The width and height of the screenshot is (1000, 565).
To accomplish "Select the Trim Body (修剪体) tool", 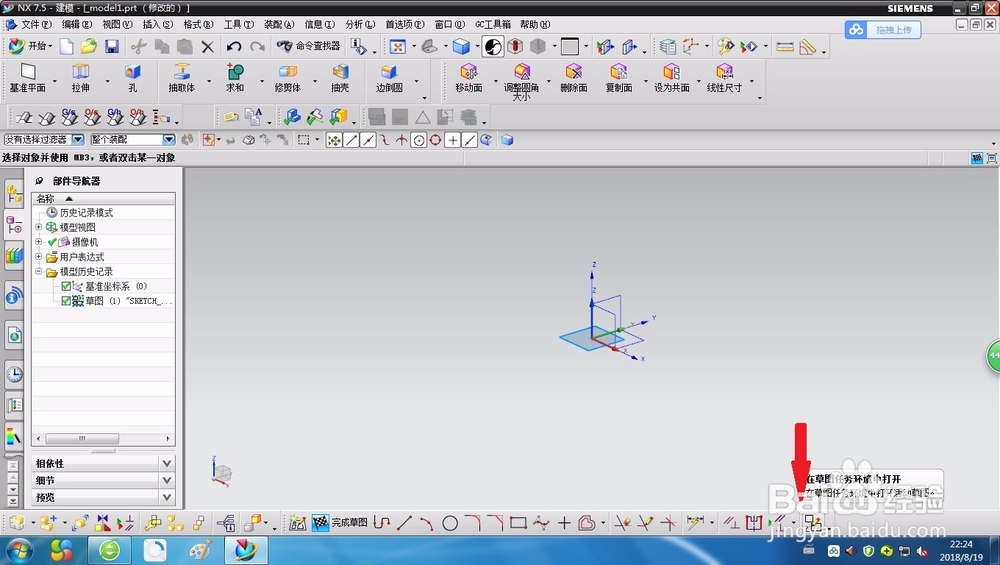I will pos(287,78).
